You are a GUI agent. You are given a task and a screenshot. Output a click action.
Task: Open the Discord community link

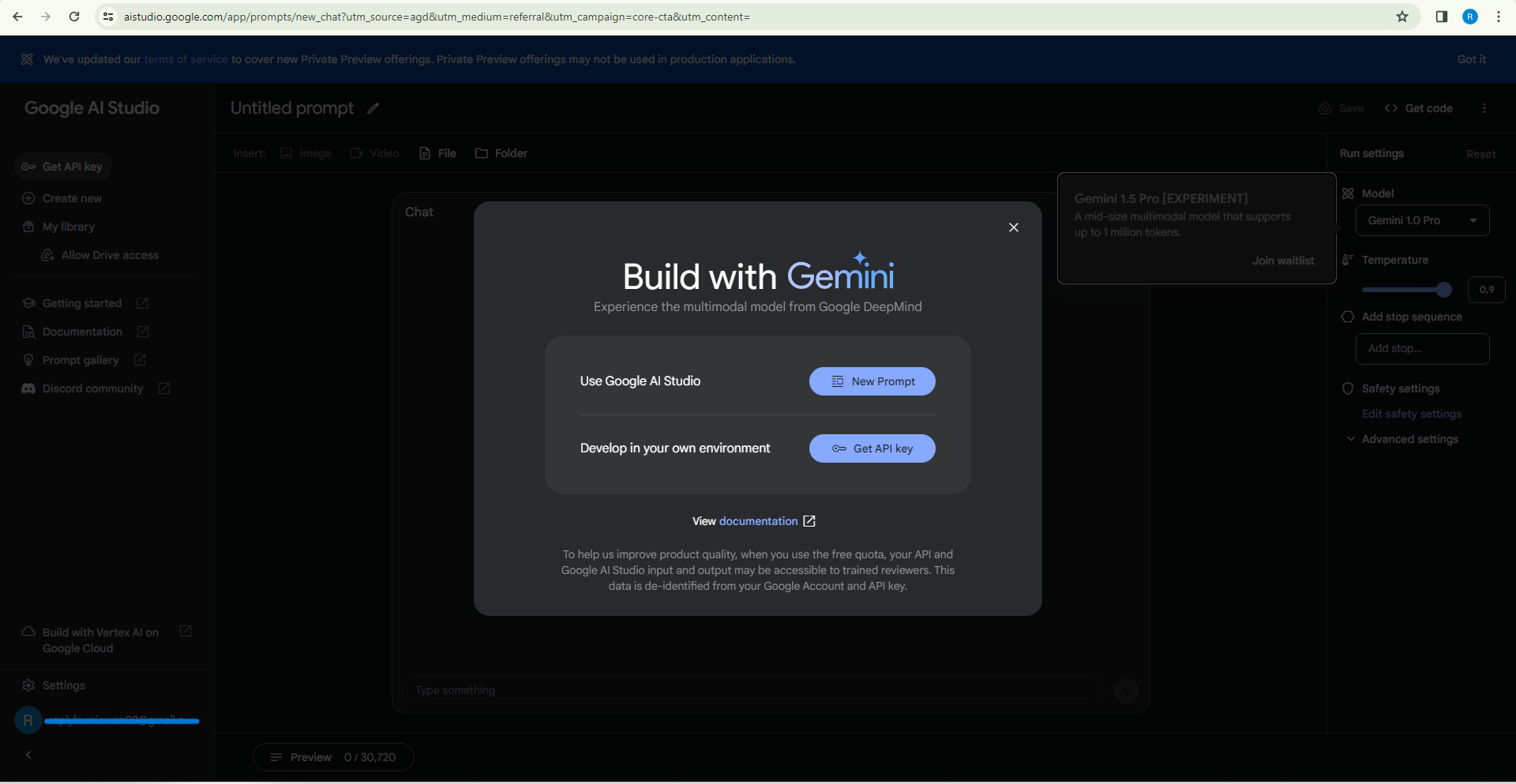coord(90,388)
